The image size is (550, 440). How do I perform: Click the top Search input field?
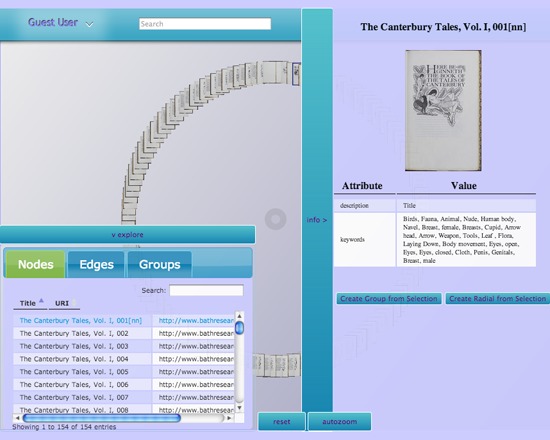pos(205,24)
